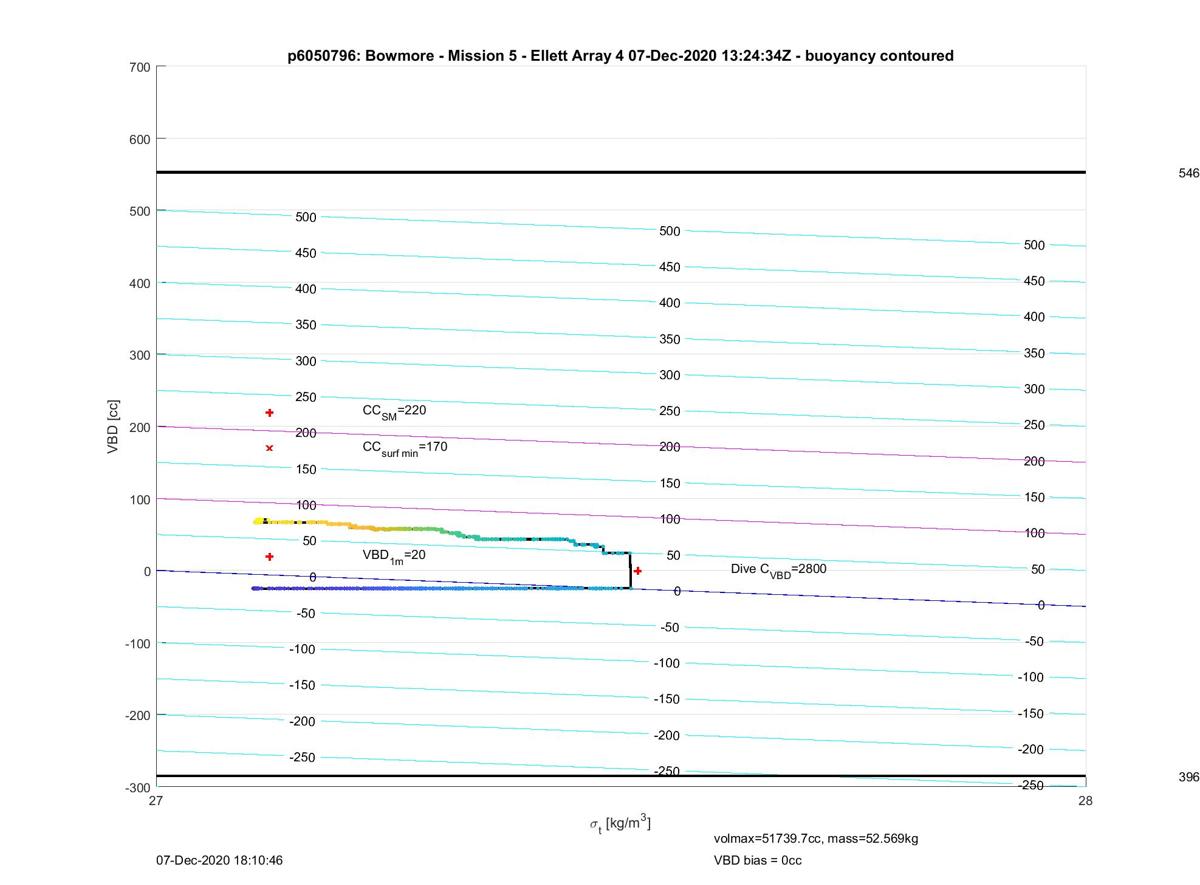Click the CC surf min=170 annotation text
The height and width of the screenshot is (885, 1200).
click(405, 447)
